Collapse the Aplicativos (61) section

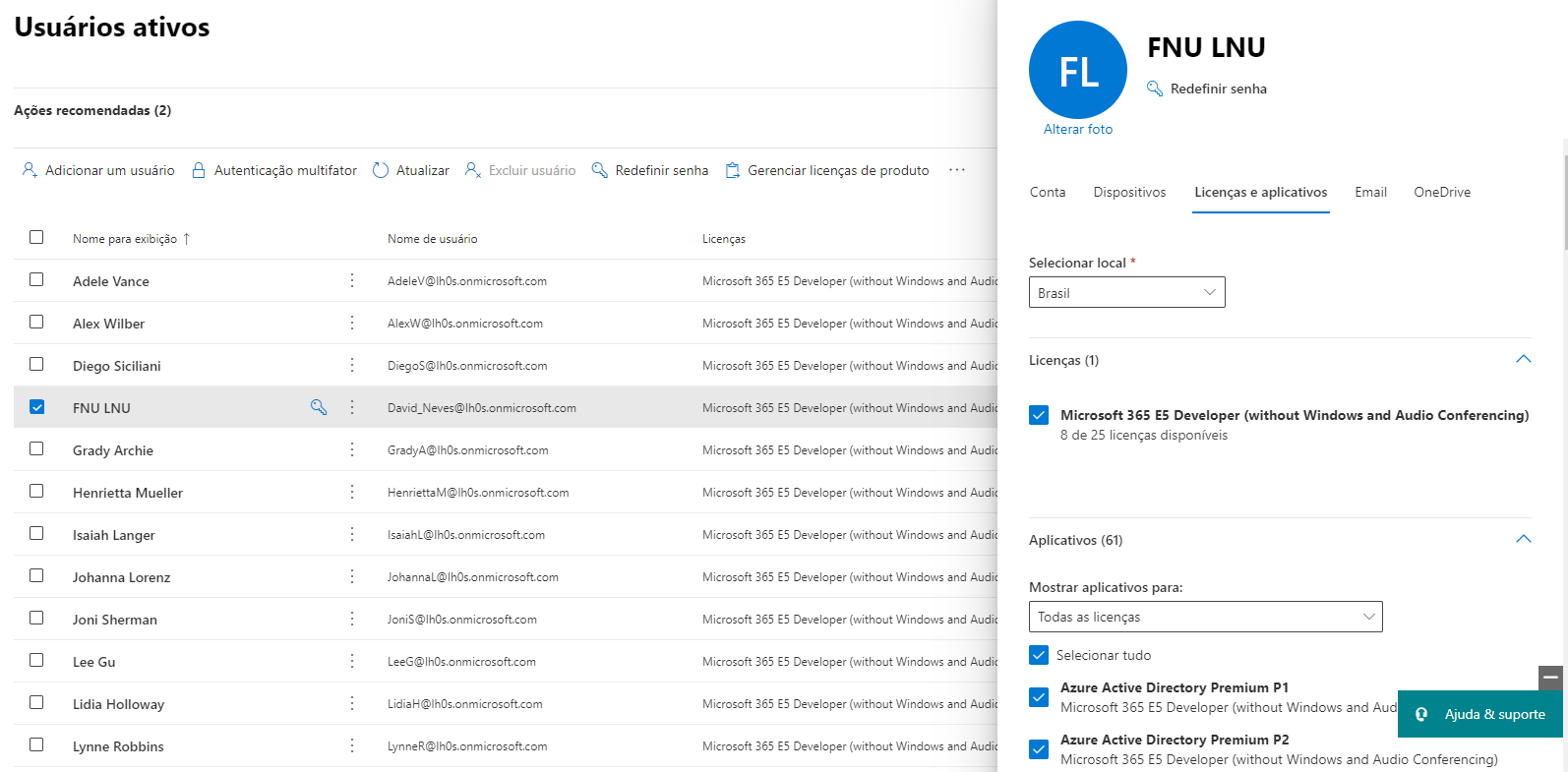pyautogui.click(x=1524, y=539)
